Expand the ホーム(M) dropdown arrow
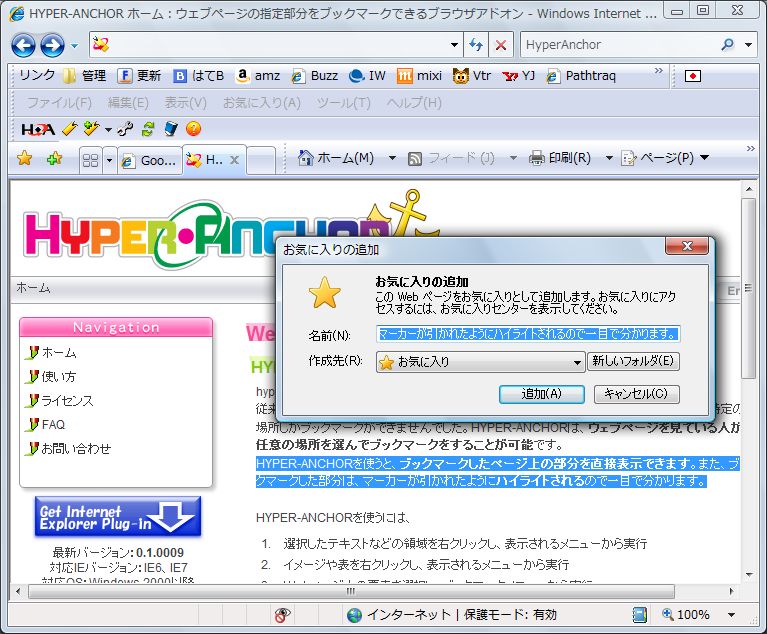767x634 pixels. (x=392, y=158)
